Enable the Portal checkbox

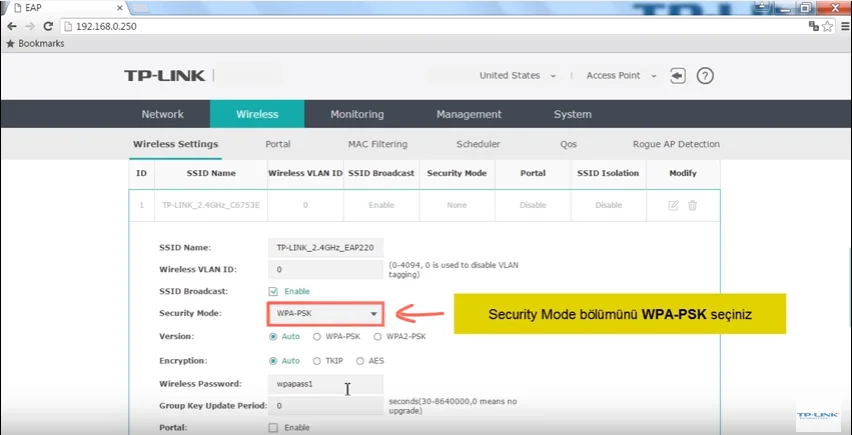pyautogui.click(x=273, y=427)
